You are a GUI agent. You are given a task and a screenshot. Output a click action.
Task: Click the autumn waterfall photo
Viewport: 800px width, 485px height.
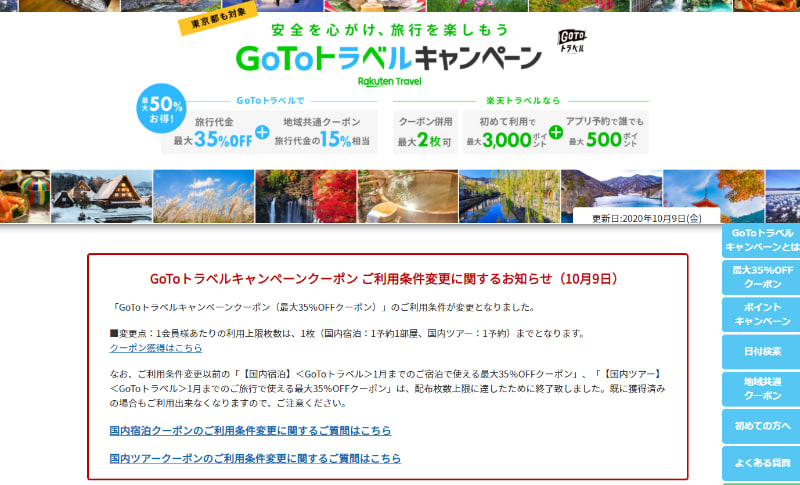306,196
